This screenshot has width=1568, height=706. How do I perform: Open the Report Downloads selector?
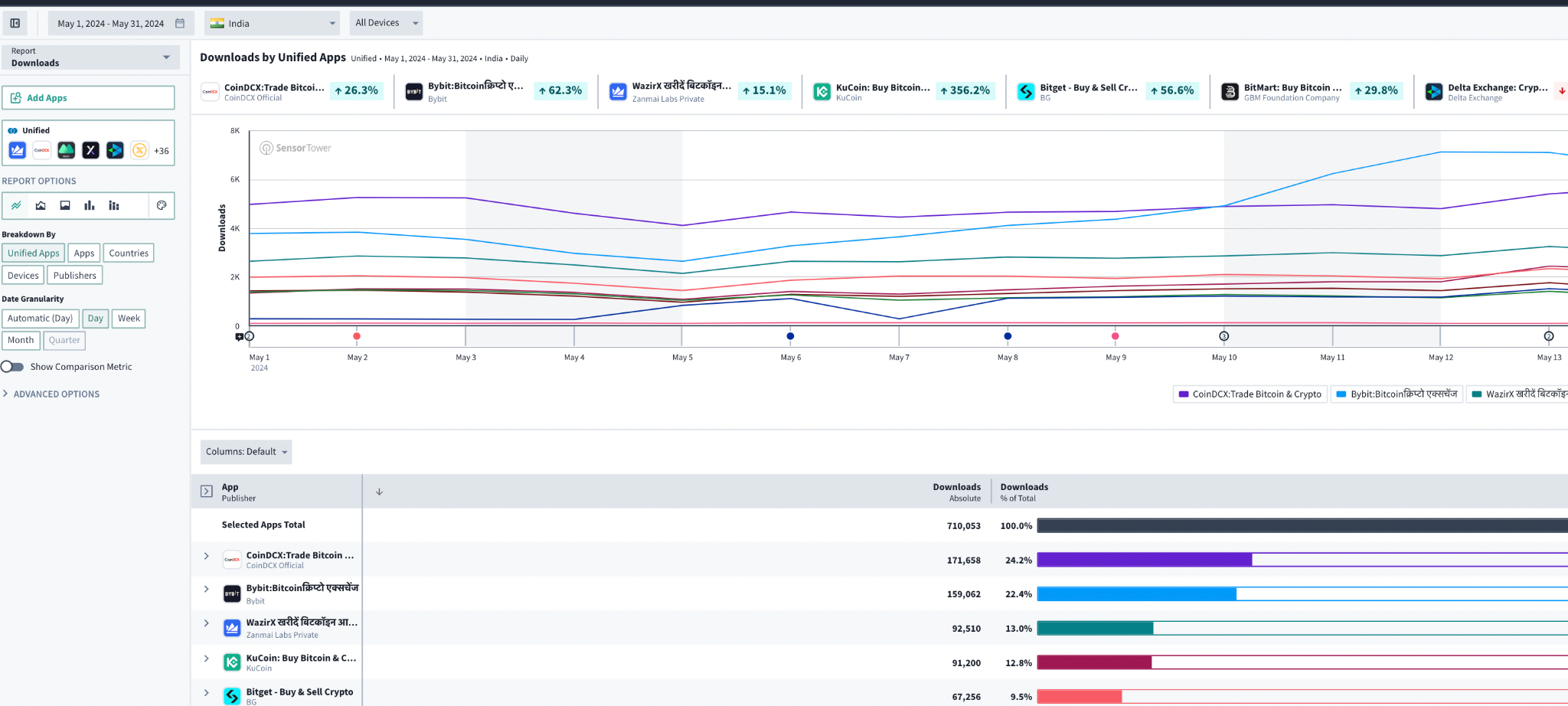[x=90, y=57]
